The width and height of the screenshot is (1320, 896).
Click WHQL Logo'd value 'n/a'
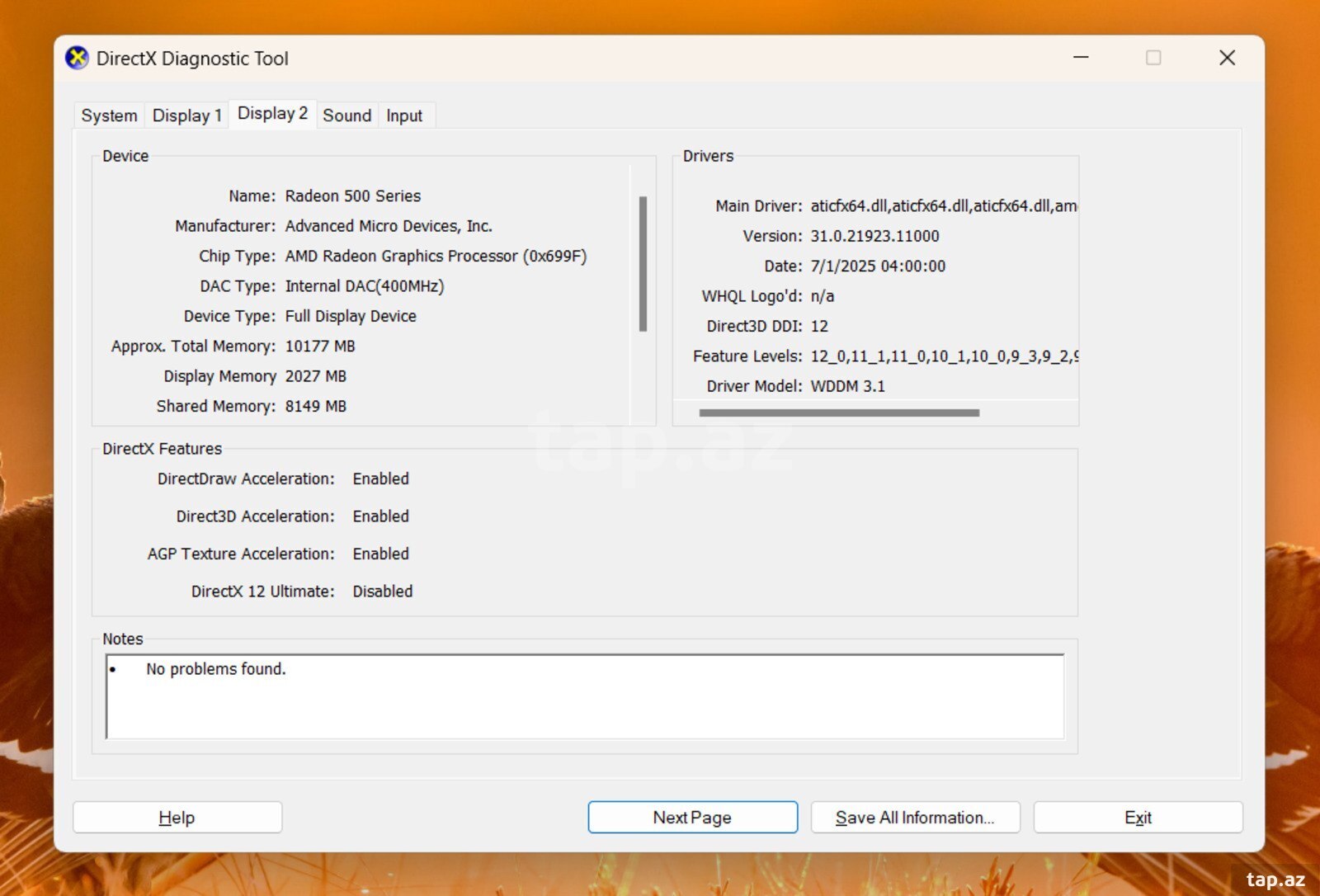[x=823, y=296]
